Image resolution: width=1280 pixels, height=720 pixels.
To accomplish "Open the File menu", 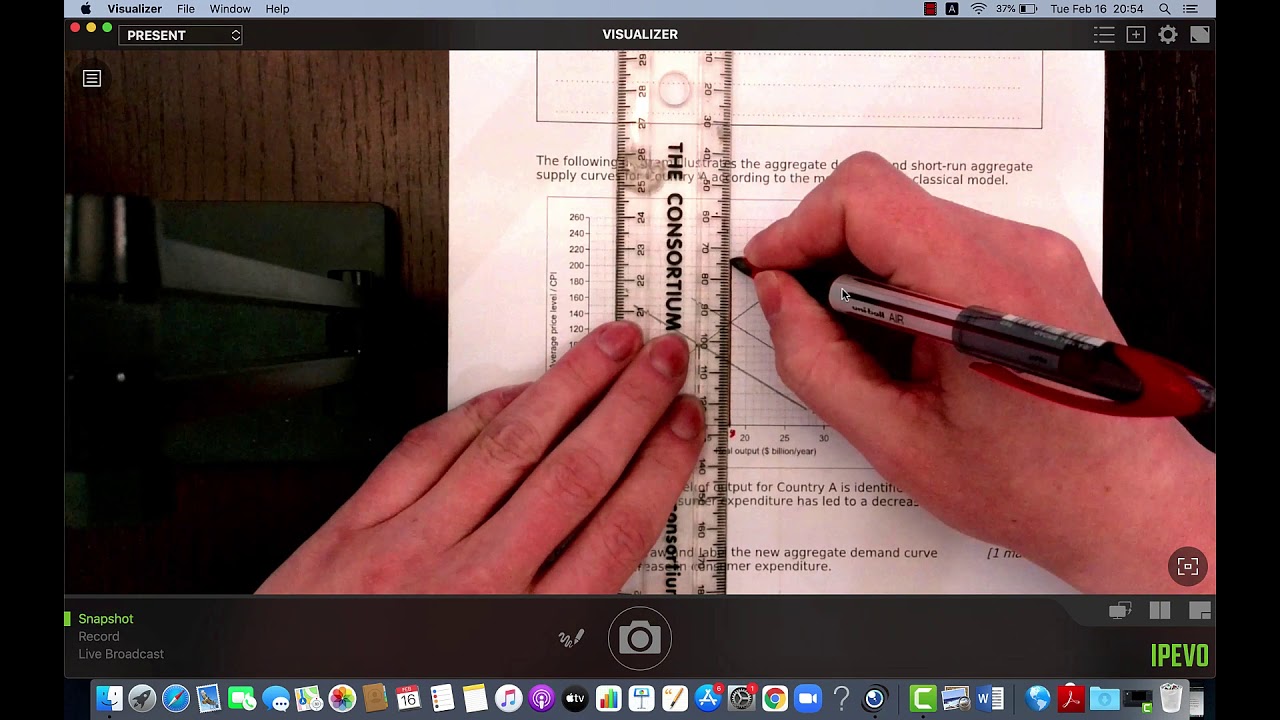I will 186,9.
